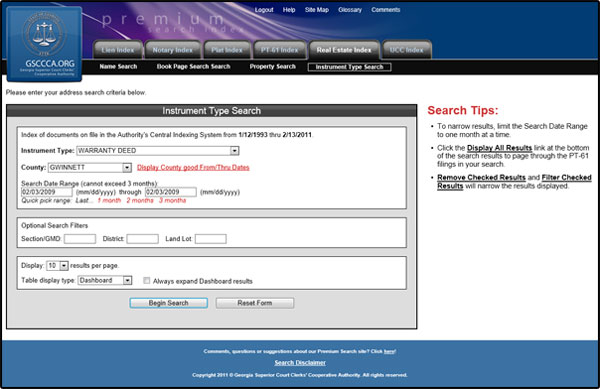The image size is (600, 389).
Task: Open the Glossary link
Action: [350, 10]
